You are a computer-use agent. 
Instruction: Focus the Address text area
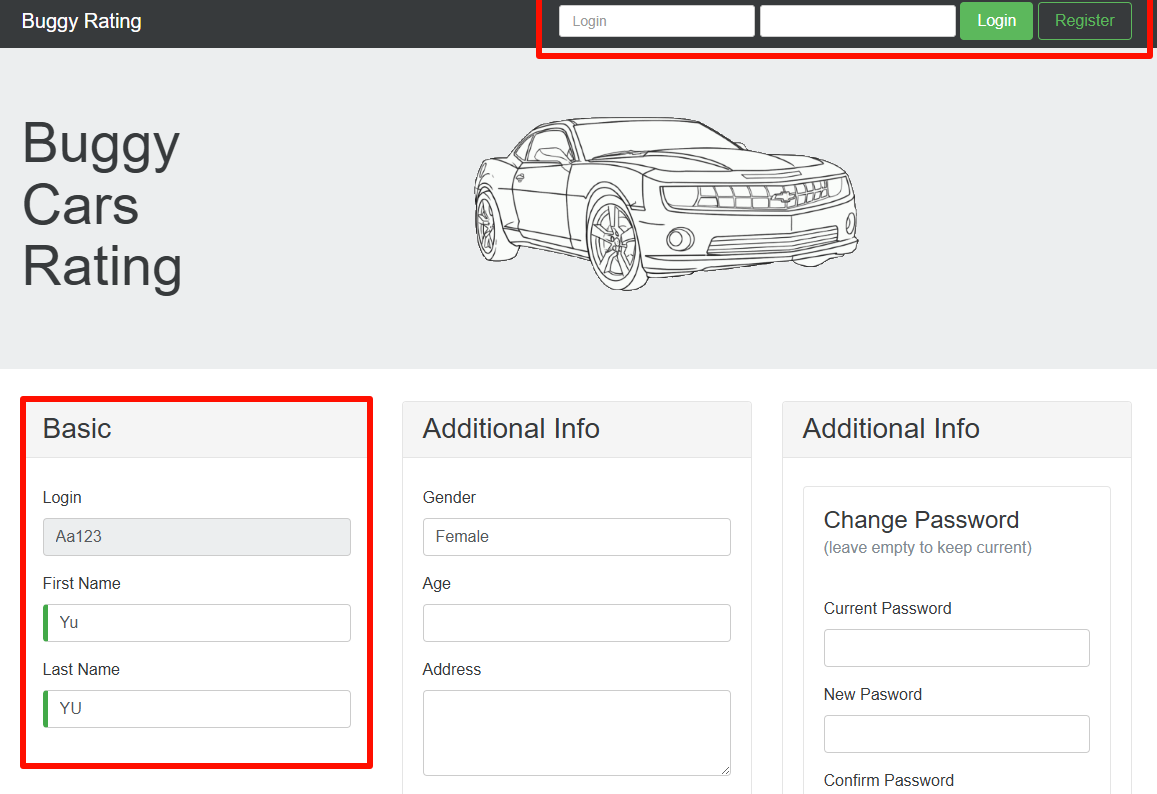(576, 733)
